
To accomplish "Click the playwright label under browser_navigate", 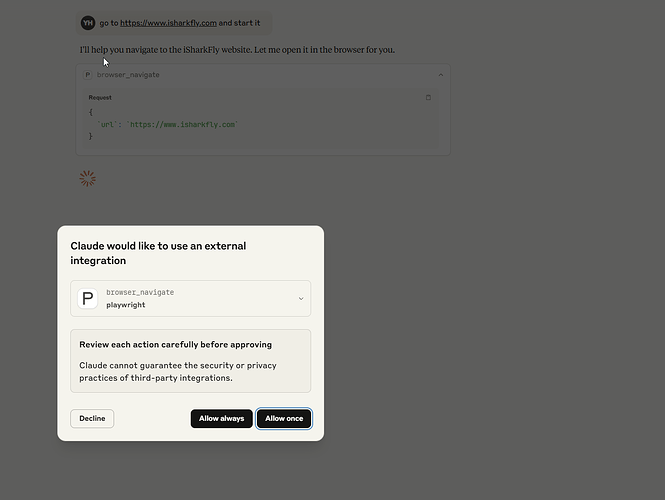I will coord(126,305).
